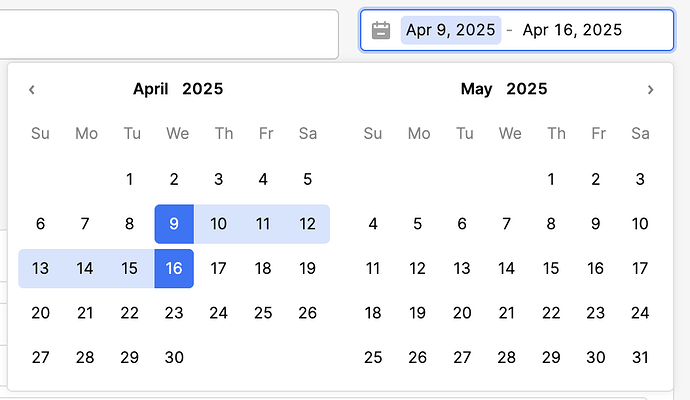Choose May 14 in the right calendar
The height and width of the screenshot is (400, 690).
click(506, 268)
